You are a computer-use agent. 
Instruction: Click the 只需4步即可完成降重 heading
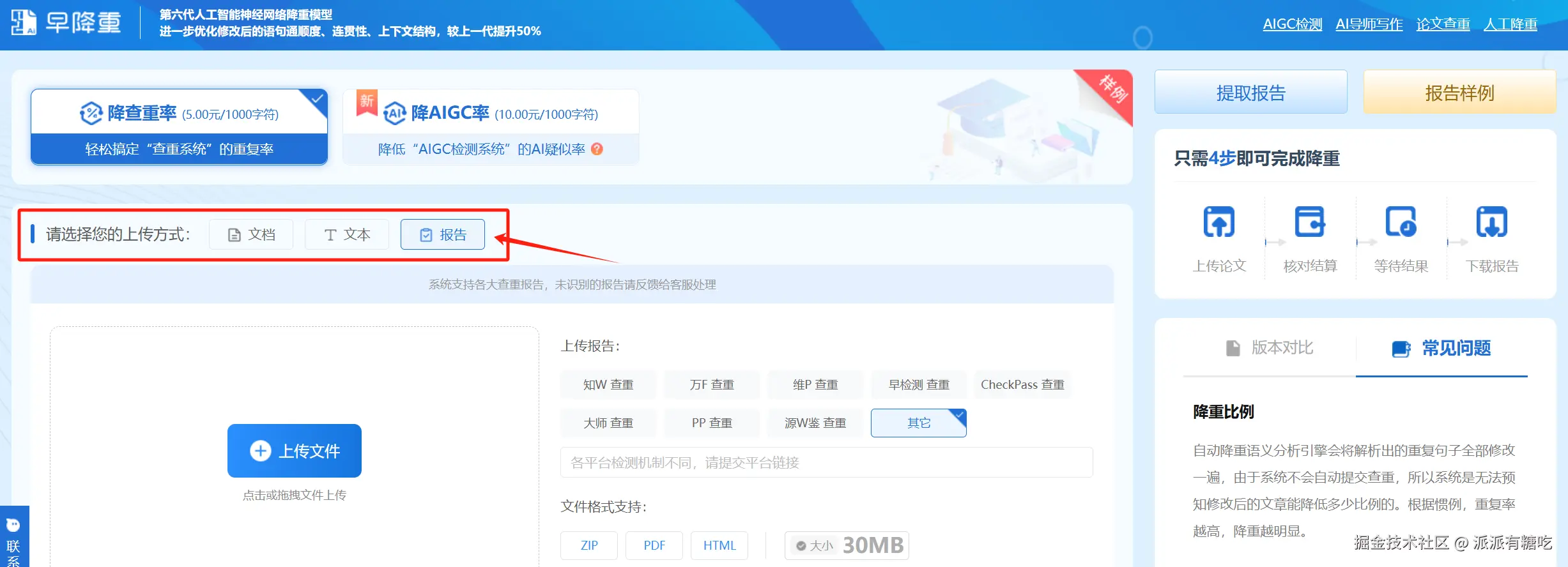point(1257,158)
